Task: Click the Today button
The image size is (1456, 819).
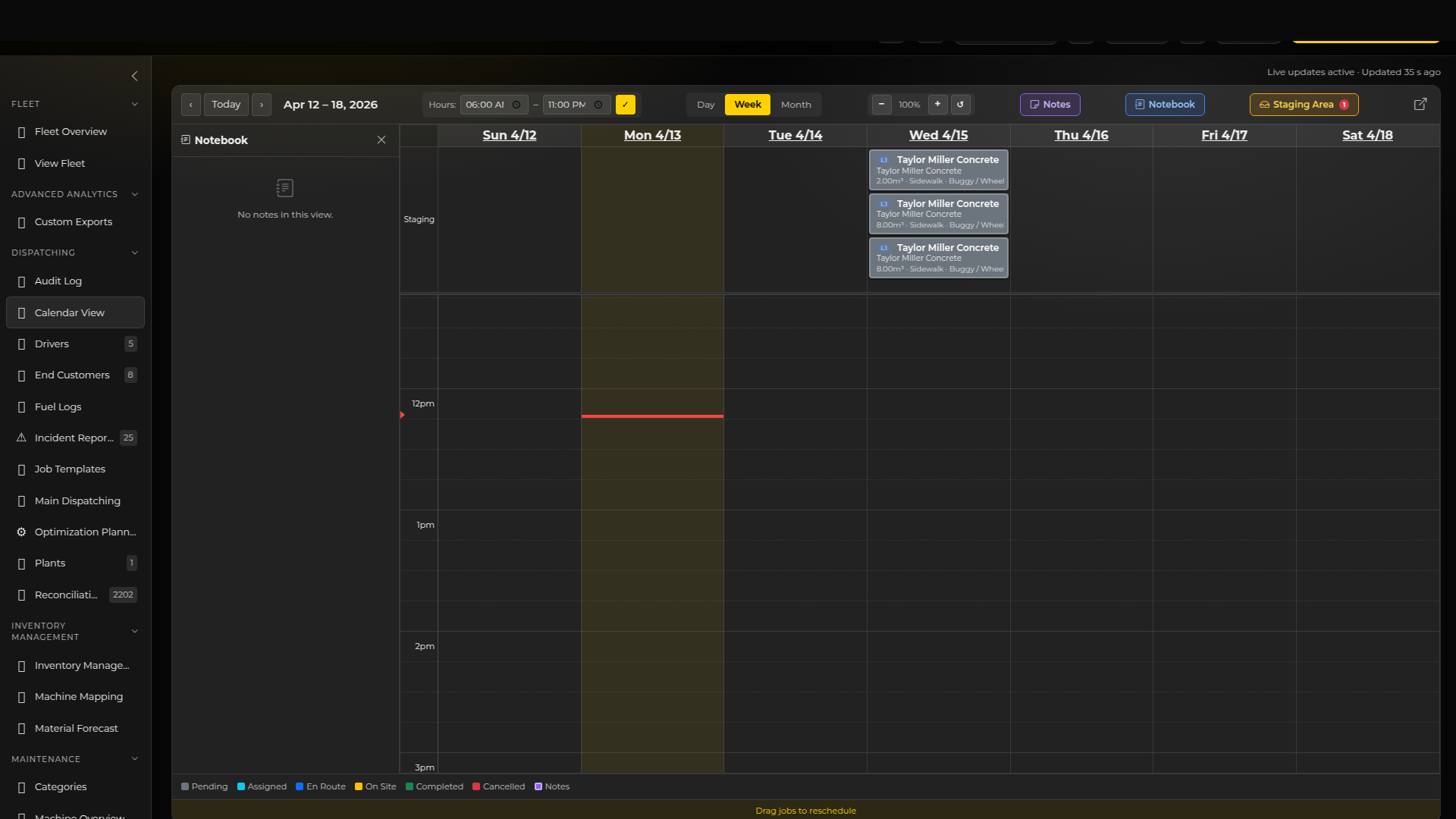Action: coord(225,105)
